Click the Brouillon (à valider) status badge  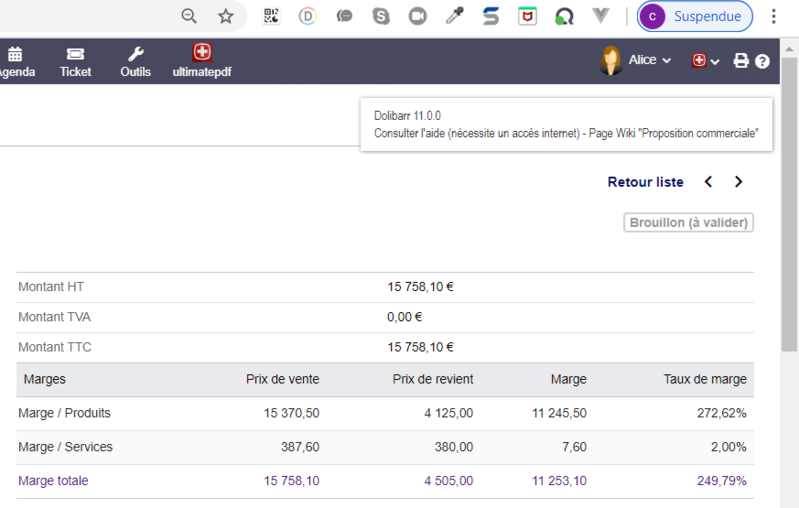pos(688,223)
